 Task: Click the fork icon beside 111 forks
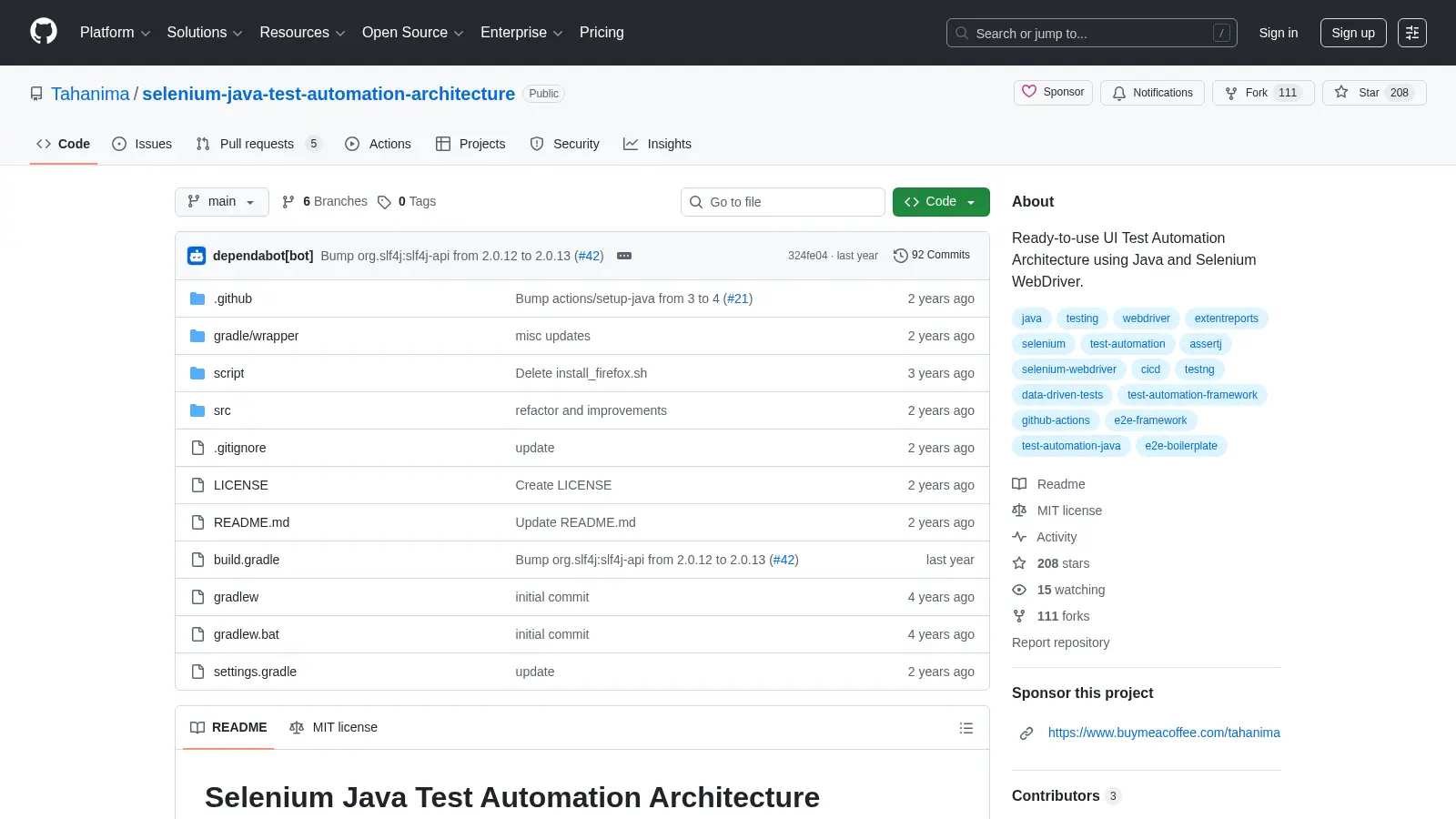coord(1019,616)
